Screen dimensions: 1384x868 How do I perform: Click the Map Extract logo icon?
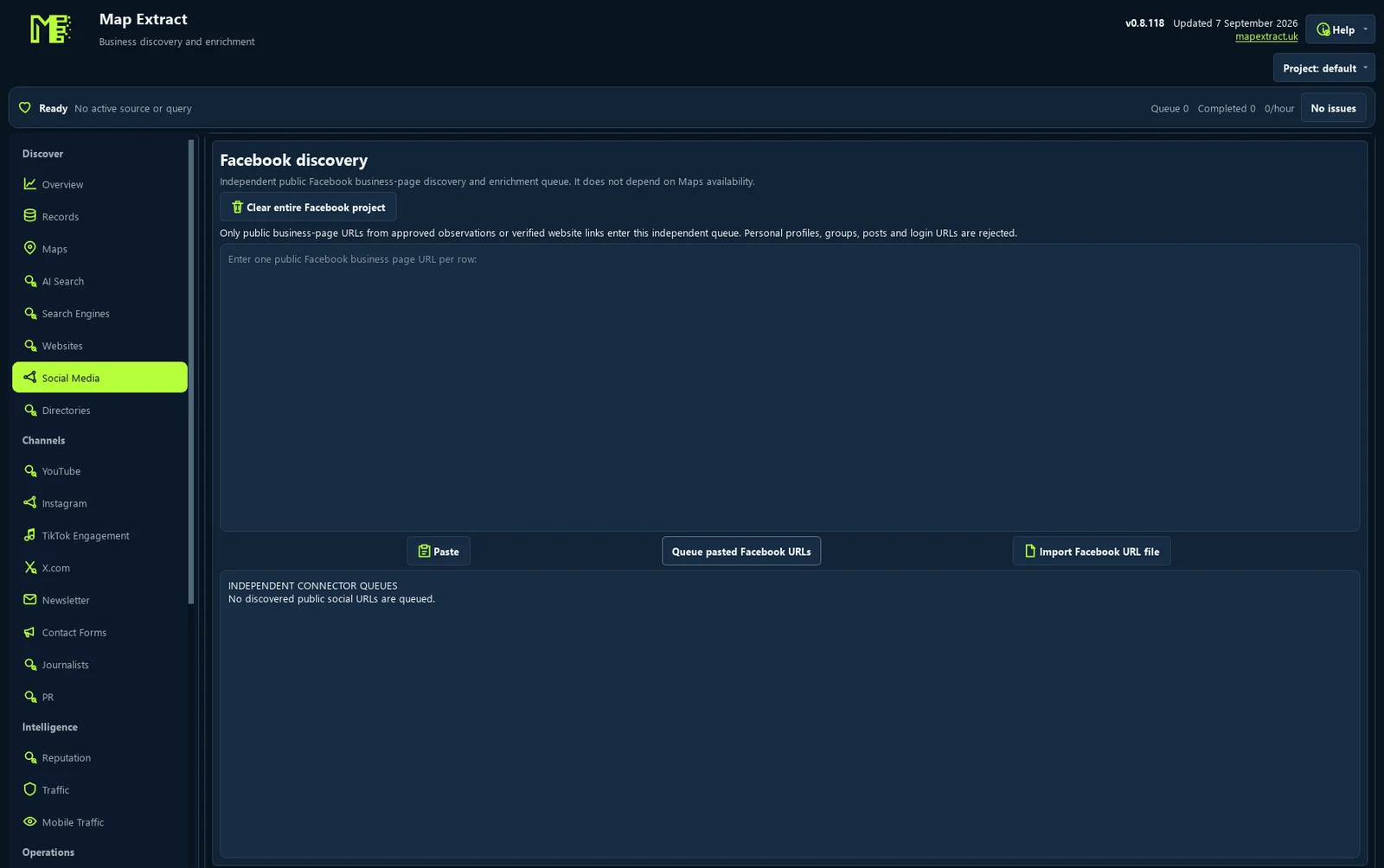coord(50,29)
